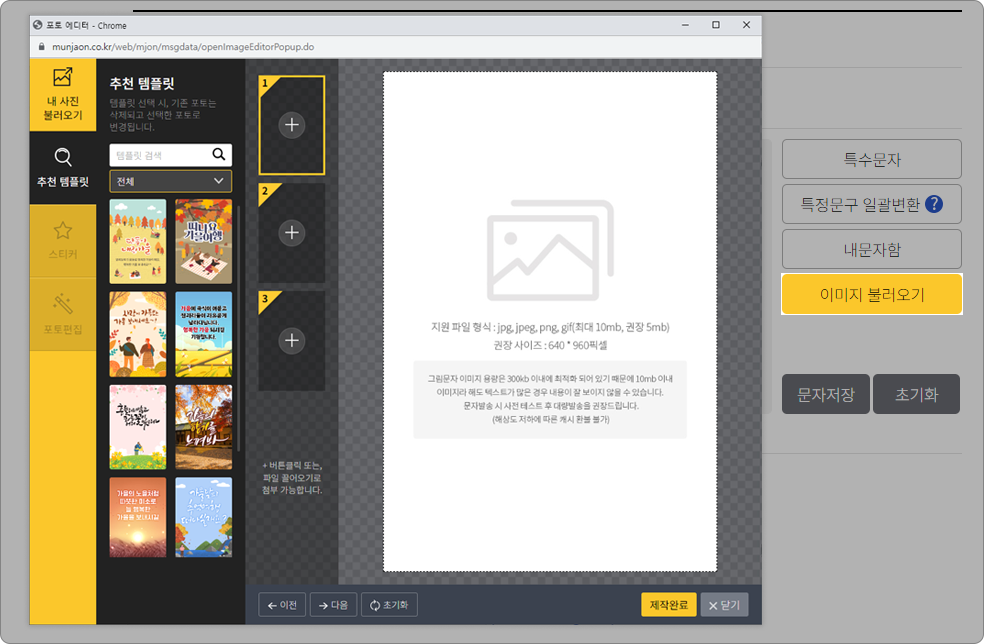Click the blue question mark help icon

[934, 204]
